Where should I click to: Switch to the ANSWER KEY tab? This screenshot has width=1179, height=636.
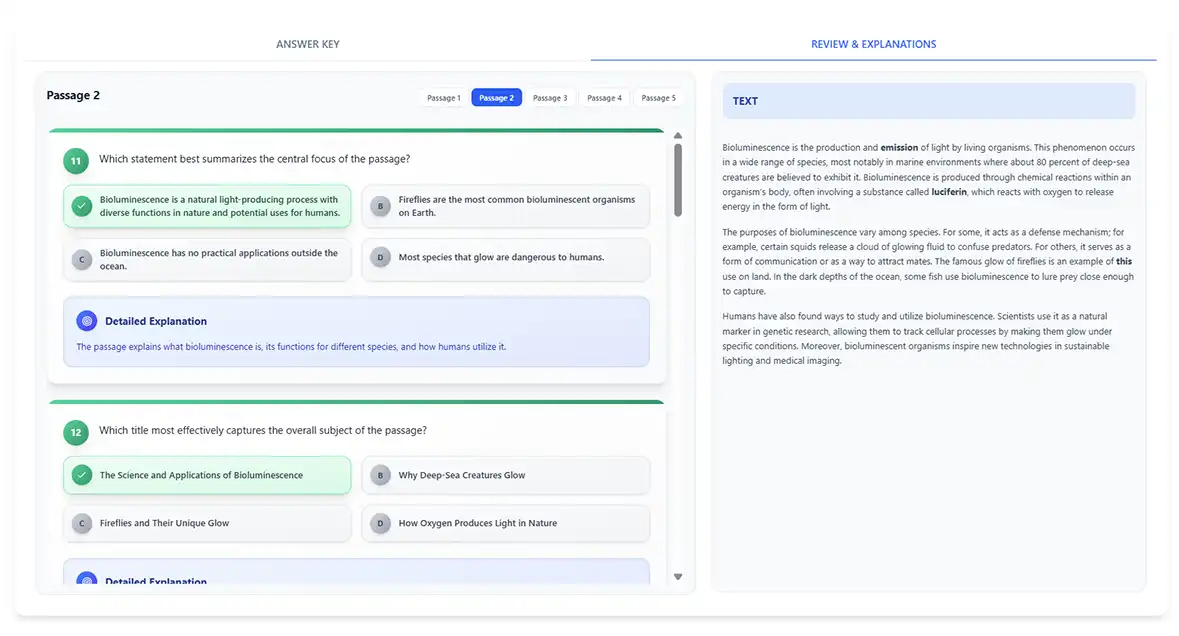coord(307,44)
